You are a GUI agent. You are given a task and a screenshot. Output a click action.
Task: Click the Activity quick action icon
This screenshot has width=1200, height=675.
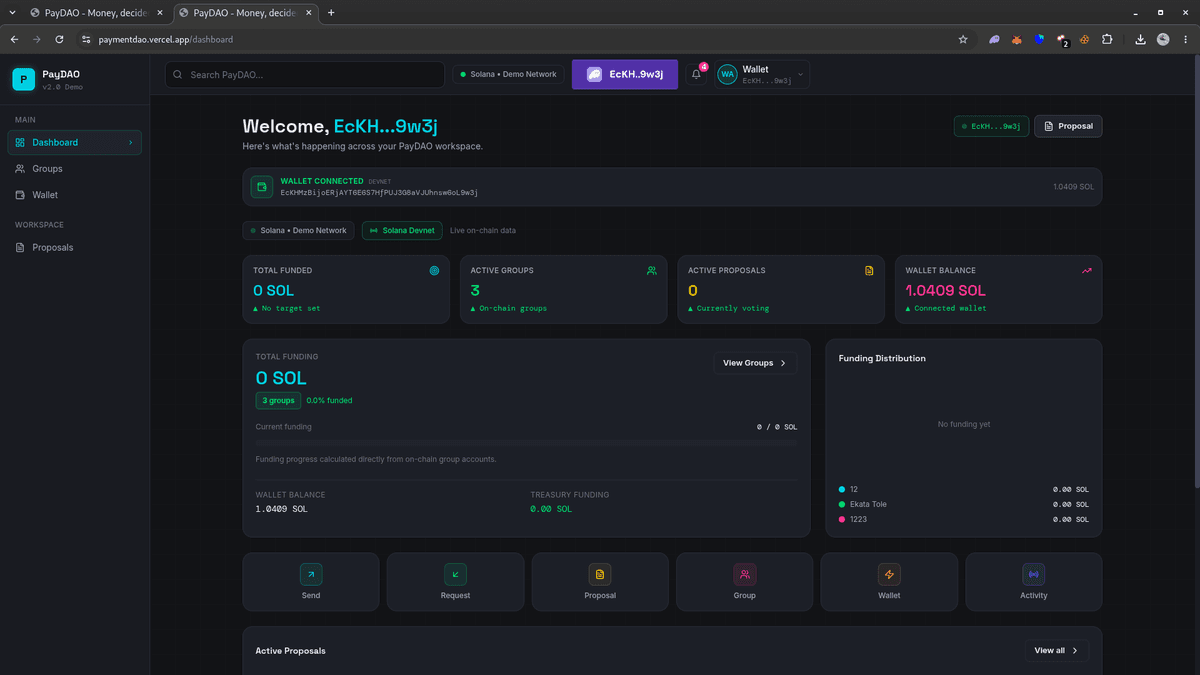click(1033, 574)
